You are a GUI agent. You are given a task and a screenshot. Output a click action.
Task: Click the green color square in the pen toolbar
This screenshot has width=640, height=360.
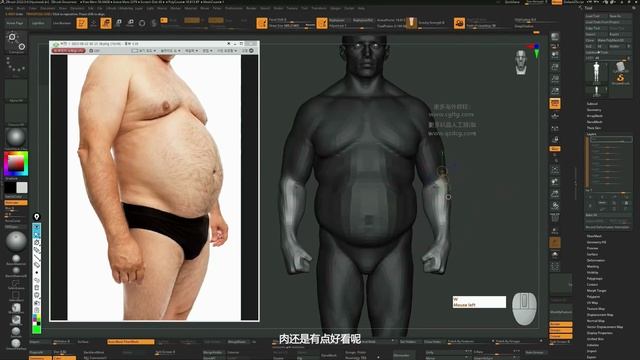[x=36, y=329]
